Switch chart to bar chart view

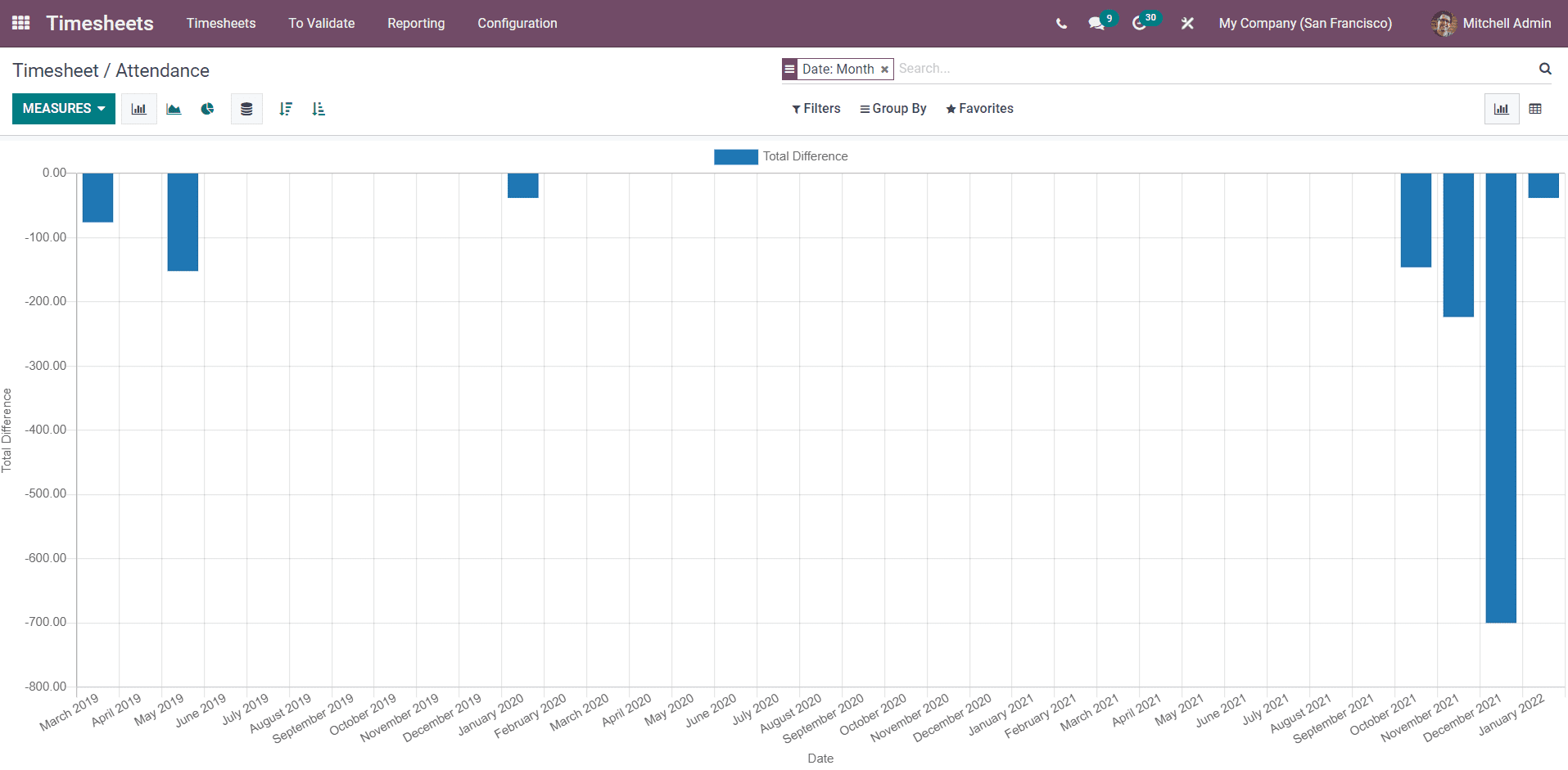point(138,108)
